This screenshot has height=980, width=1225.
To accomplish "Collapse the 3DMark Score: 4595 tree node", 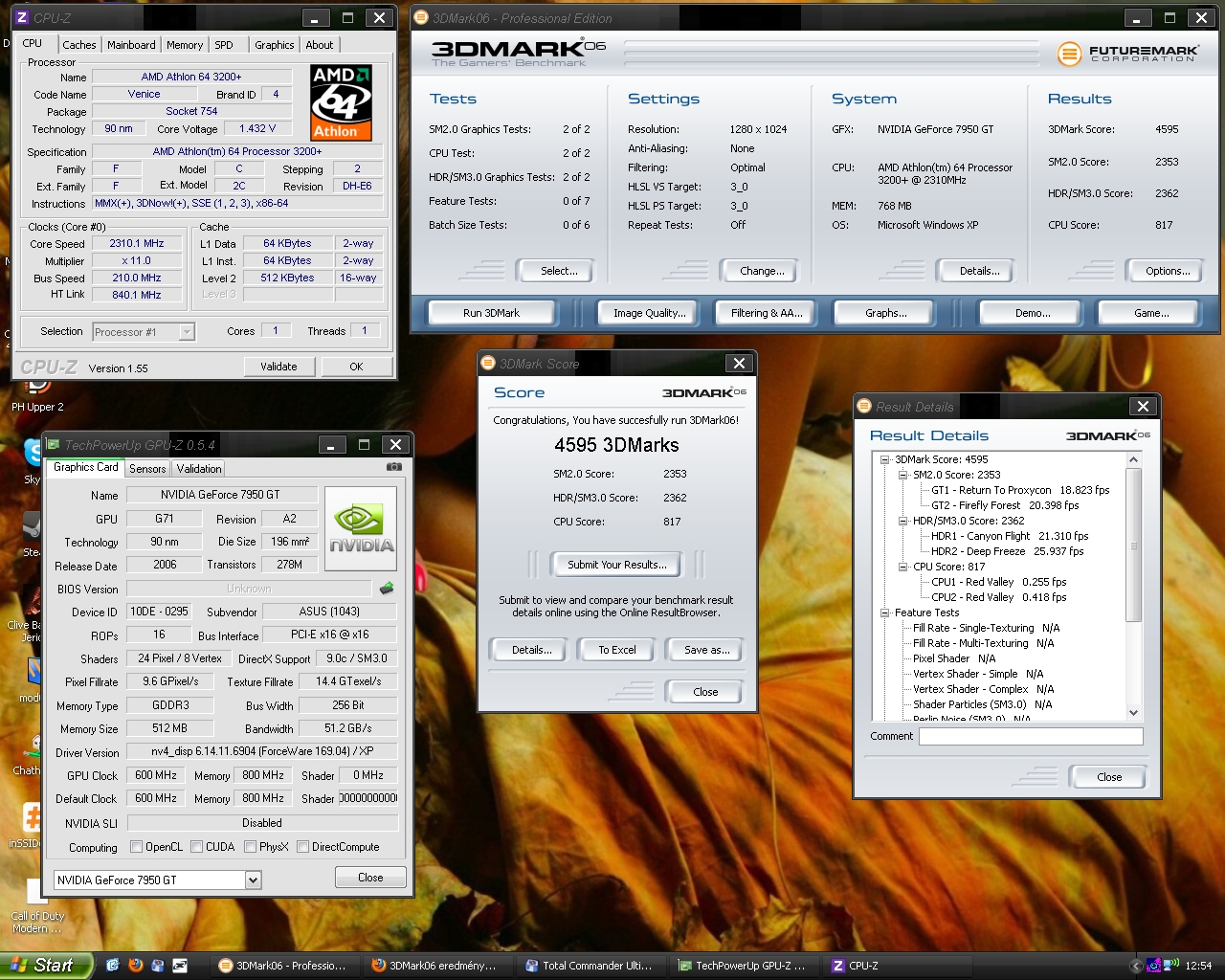I will click(x=885, y=459).
